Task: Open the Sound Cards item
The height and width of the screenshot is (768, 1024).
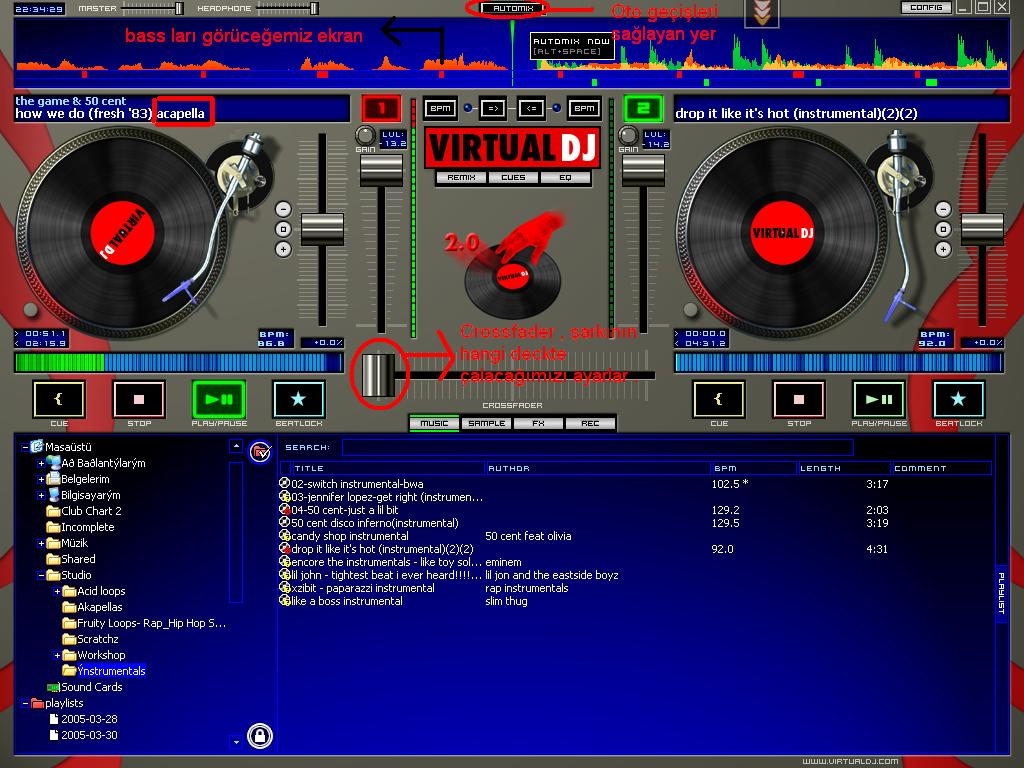Action: coord(85,687)
